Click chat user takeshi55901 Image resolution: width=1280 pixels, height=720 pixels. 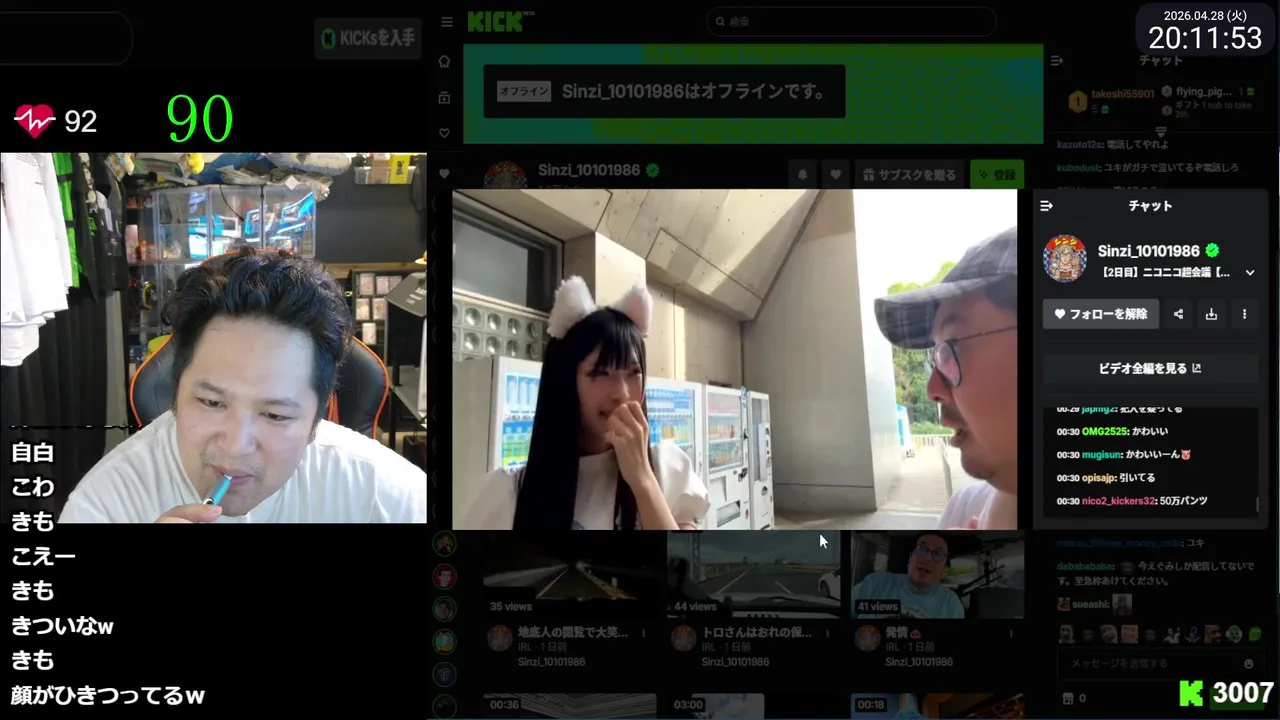click(x=1122, y=94)
